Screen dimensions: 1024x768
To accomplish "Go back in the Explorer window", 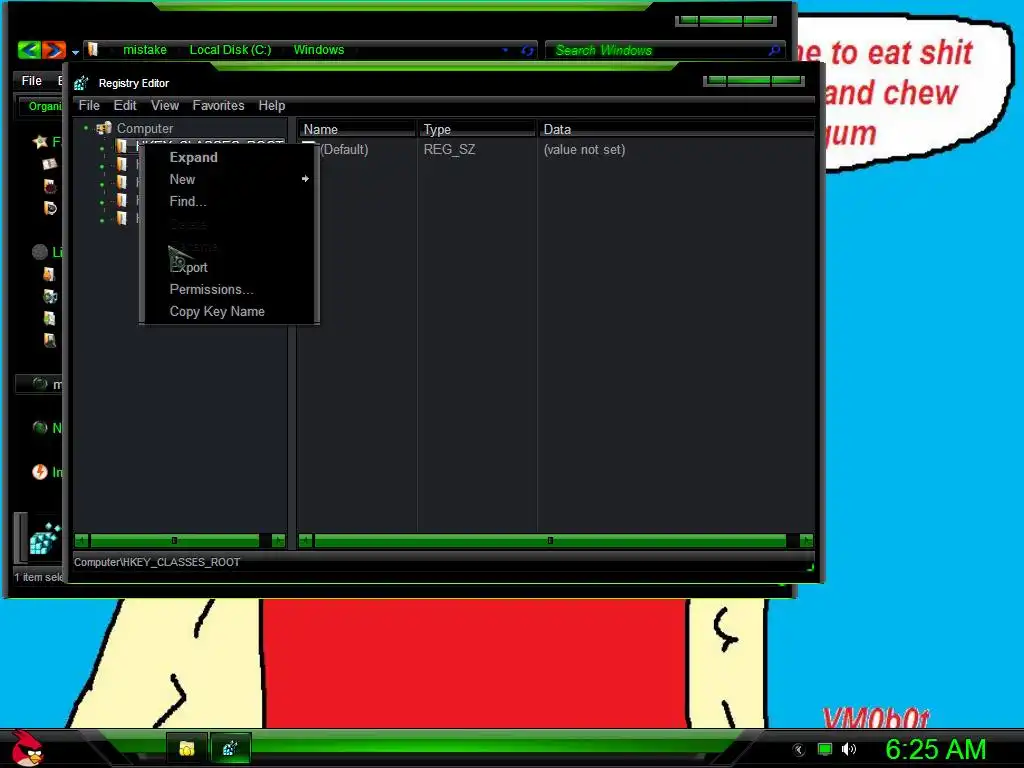I will pos(29,50).
